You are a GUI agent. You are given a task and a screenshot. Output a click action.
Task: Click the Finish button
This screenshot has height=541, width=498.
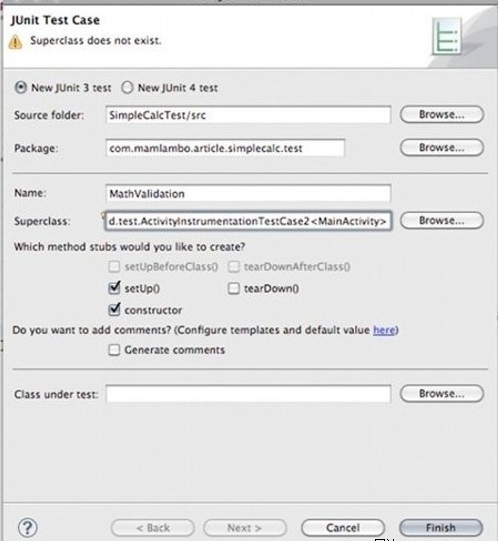pyautogui.click(x=441, y=528)
